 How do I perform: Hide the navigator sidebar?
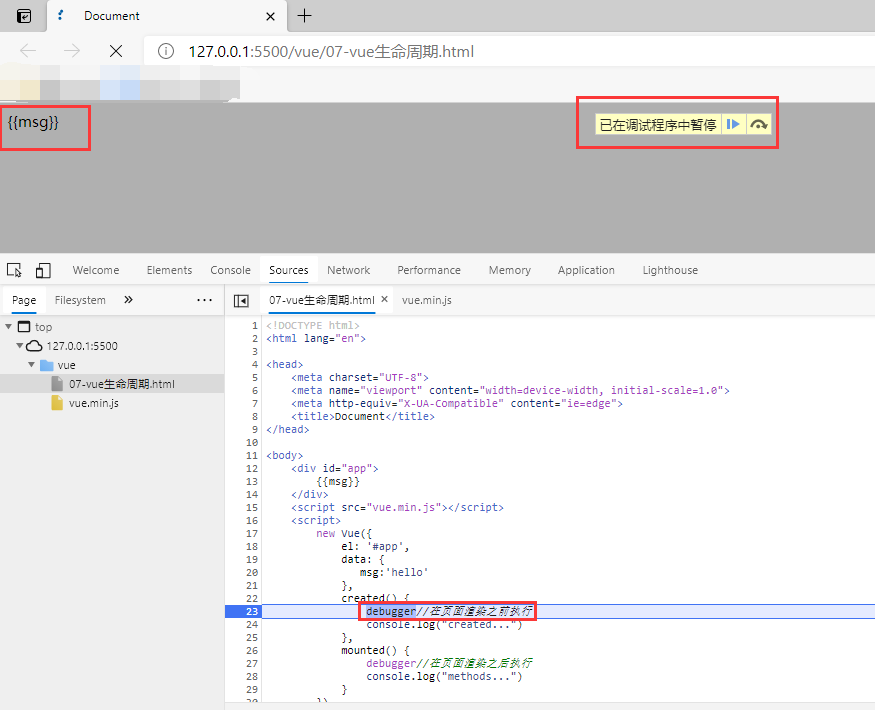241,301
